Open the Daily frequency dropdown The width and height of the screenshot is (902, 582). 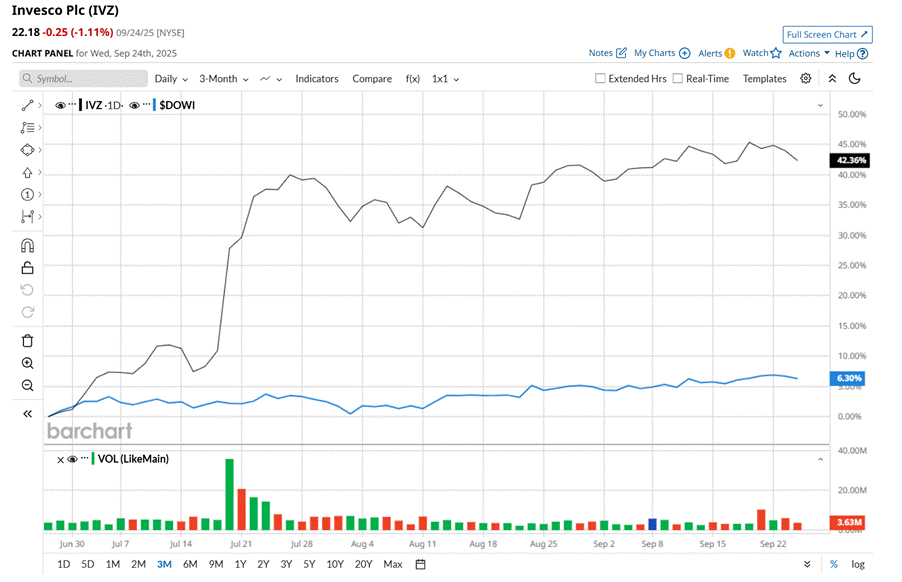(171, 79)
